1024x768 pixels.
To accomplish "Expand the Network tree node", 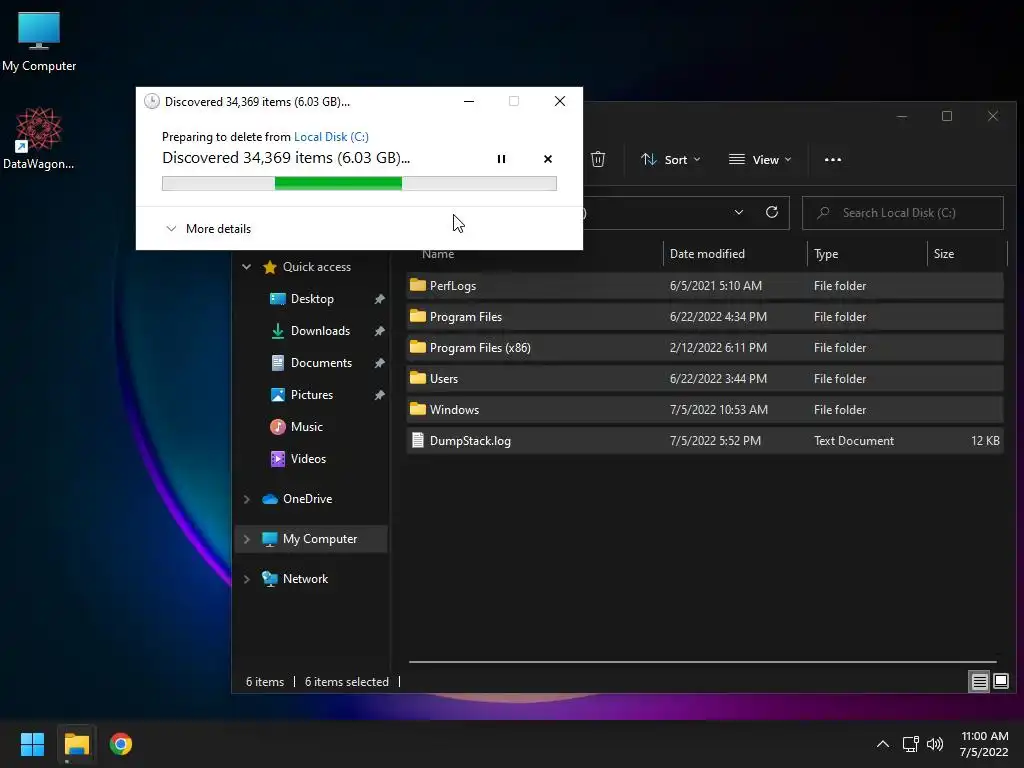I will tap(246, 579).
